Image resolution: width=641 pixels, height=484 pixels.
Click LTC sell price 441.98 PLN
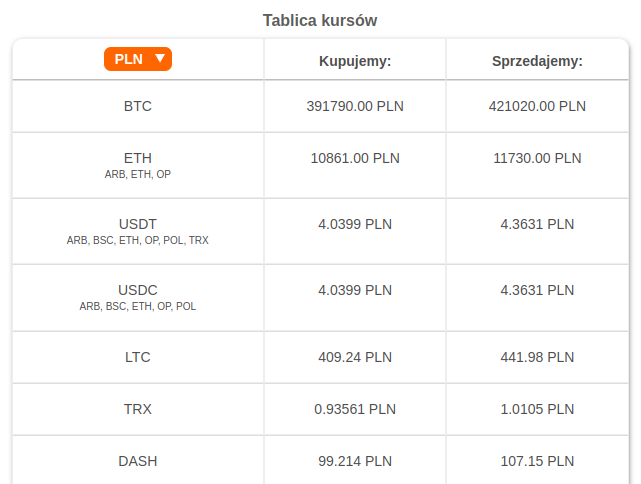point(537,356)
